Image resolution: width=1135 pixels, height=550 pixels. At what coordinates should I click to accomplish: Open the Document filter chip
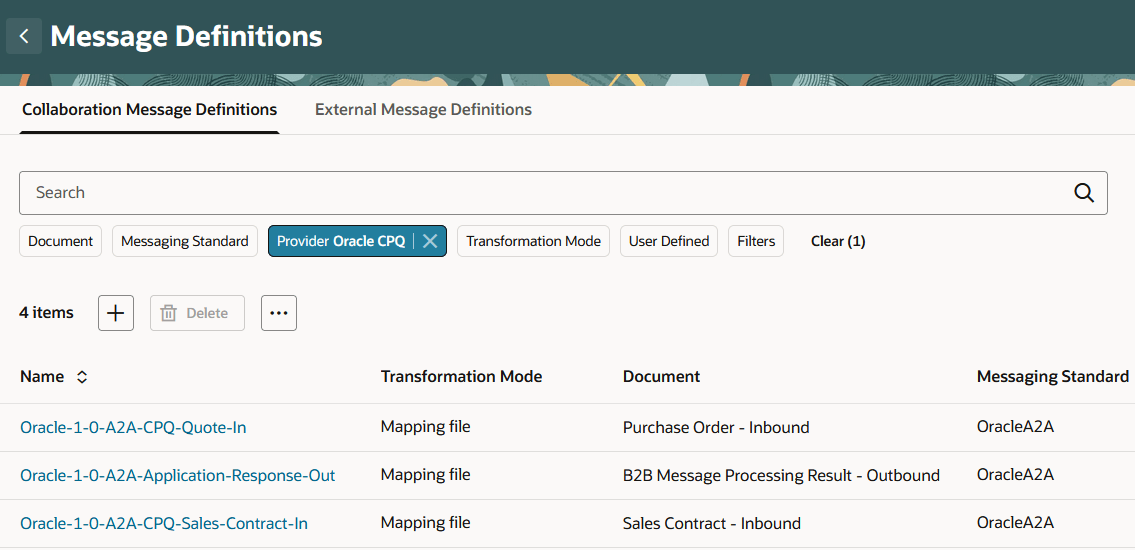coord(61,241)
